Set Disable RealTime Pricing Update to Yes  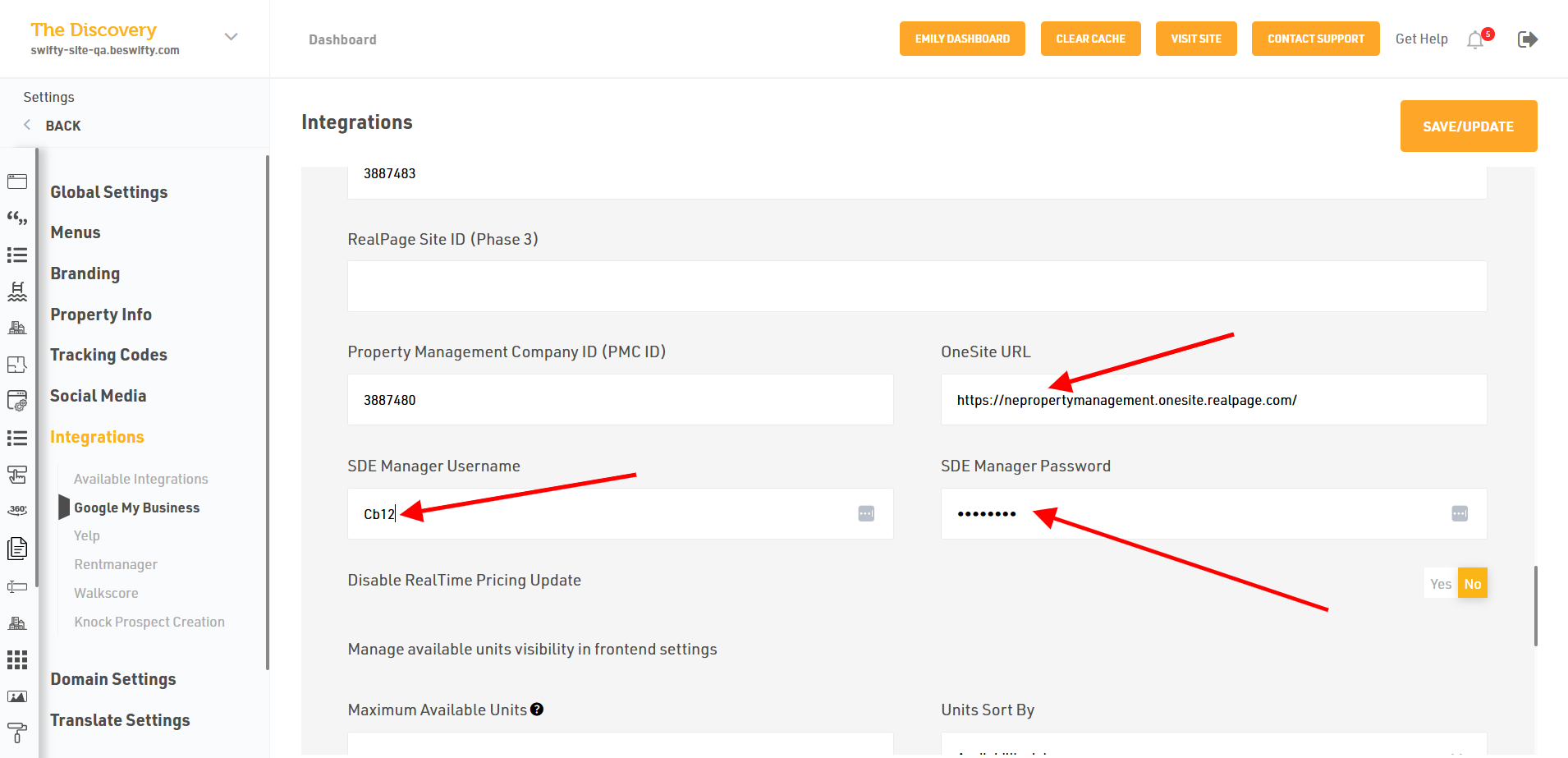[x=1440, y=584]
